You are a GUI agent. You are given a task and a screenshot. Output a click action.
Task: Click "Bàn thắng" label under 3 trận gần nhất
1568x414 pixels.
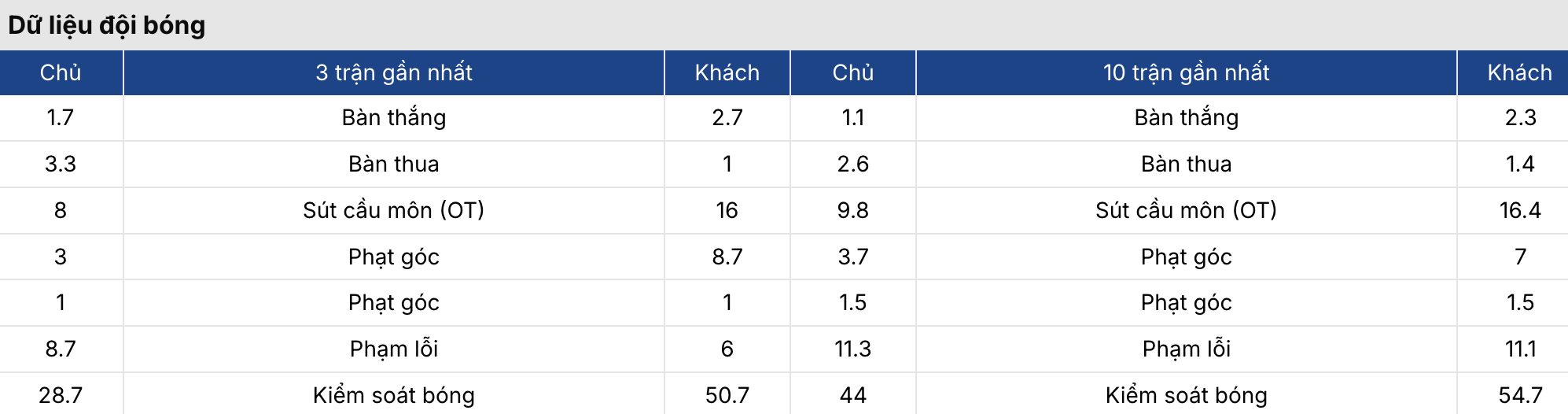tap(394, 118)
